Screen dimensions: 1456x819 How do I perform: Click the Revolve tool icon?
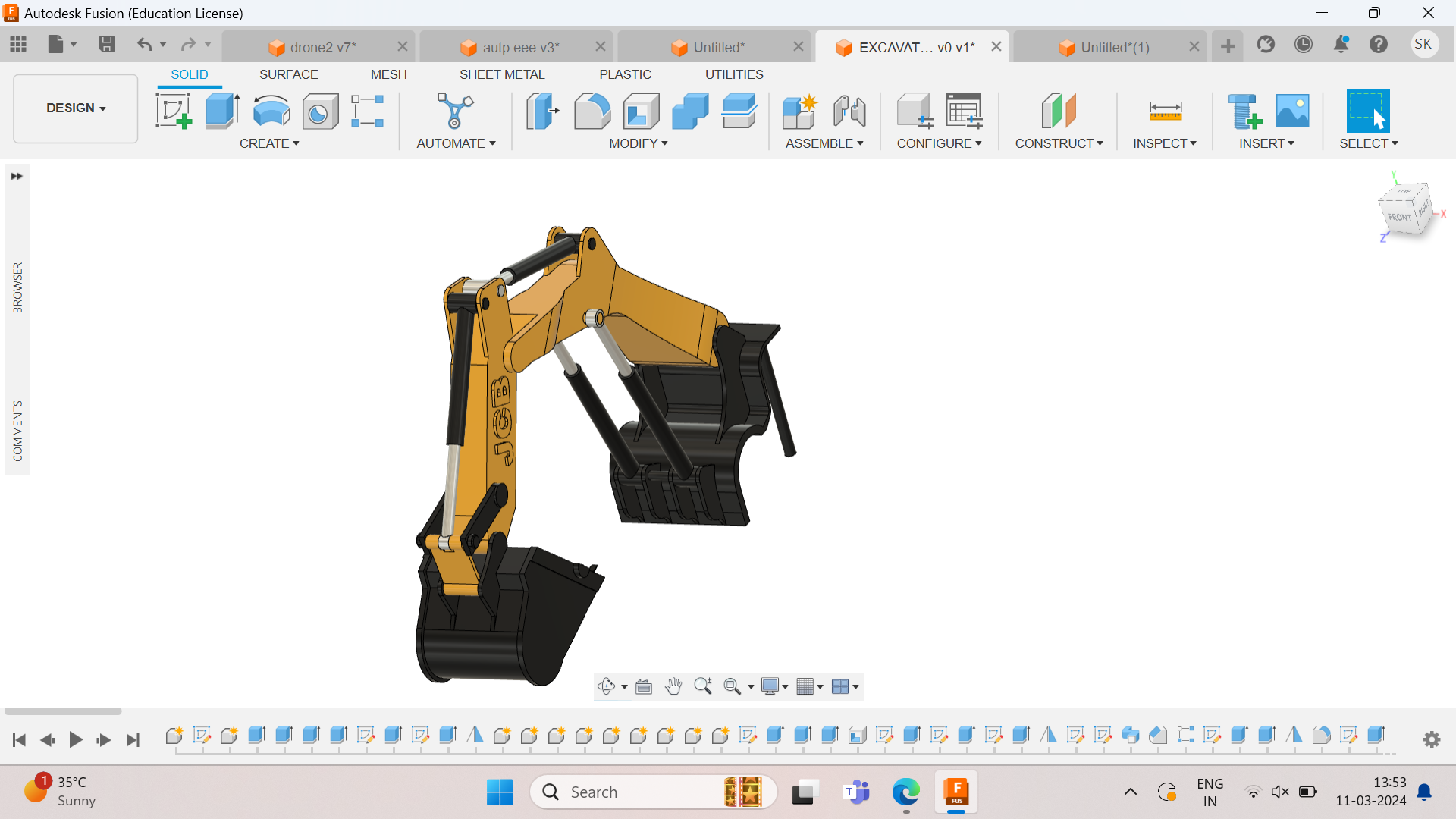272,110
